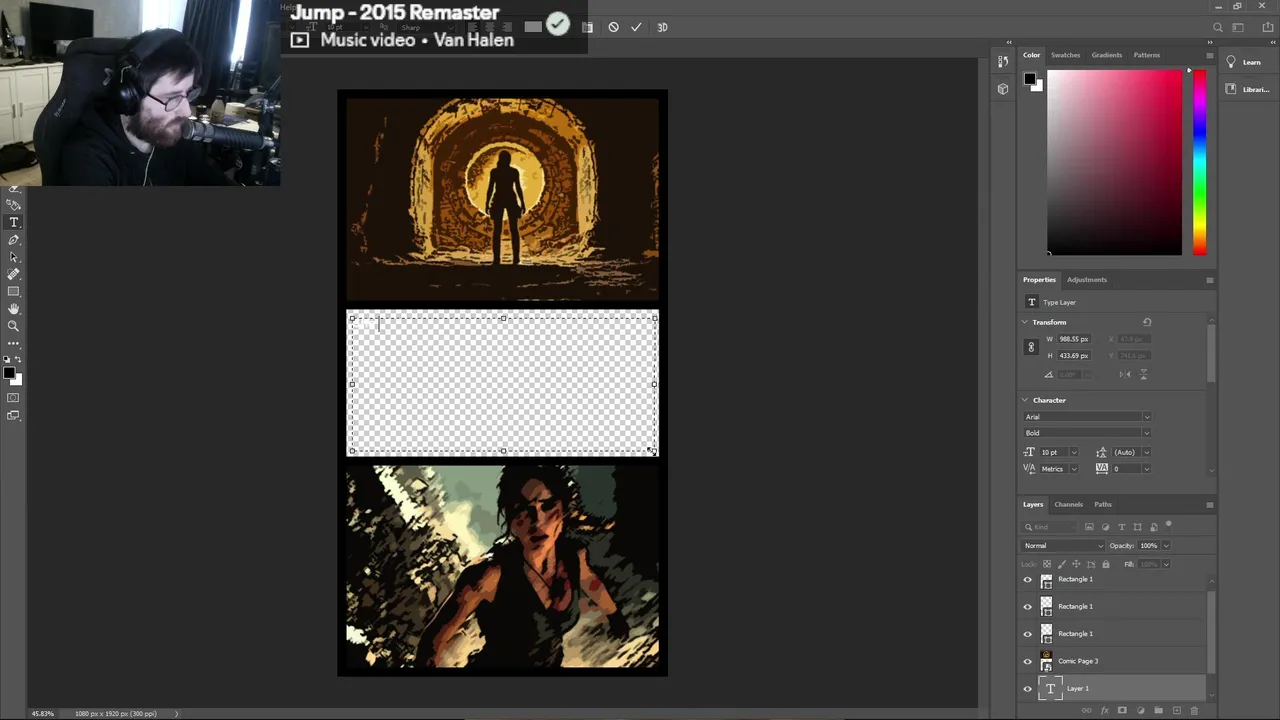Click the Quick Mask mode icon
This screenshot has width=1280, height=720.
[14, 398]
